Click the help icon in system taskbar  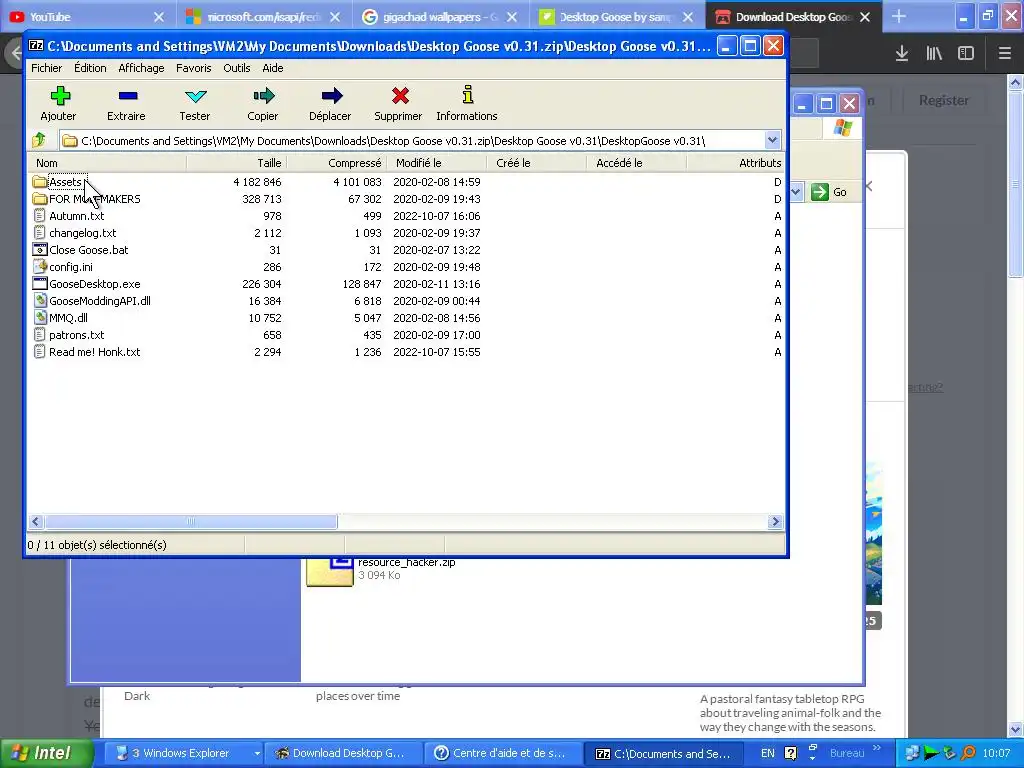click(790, 753)
